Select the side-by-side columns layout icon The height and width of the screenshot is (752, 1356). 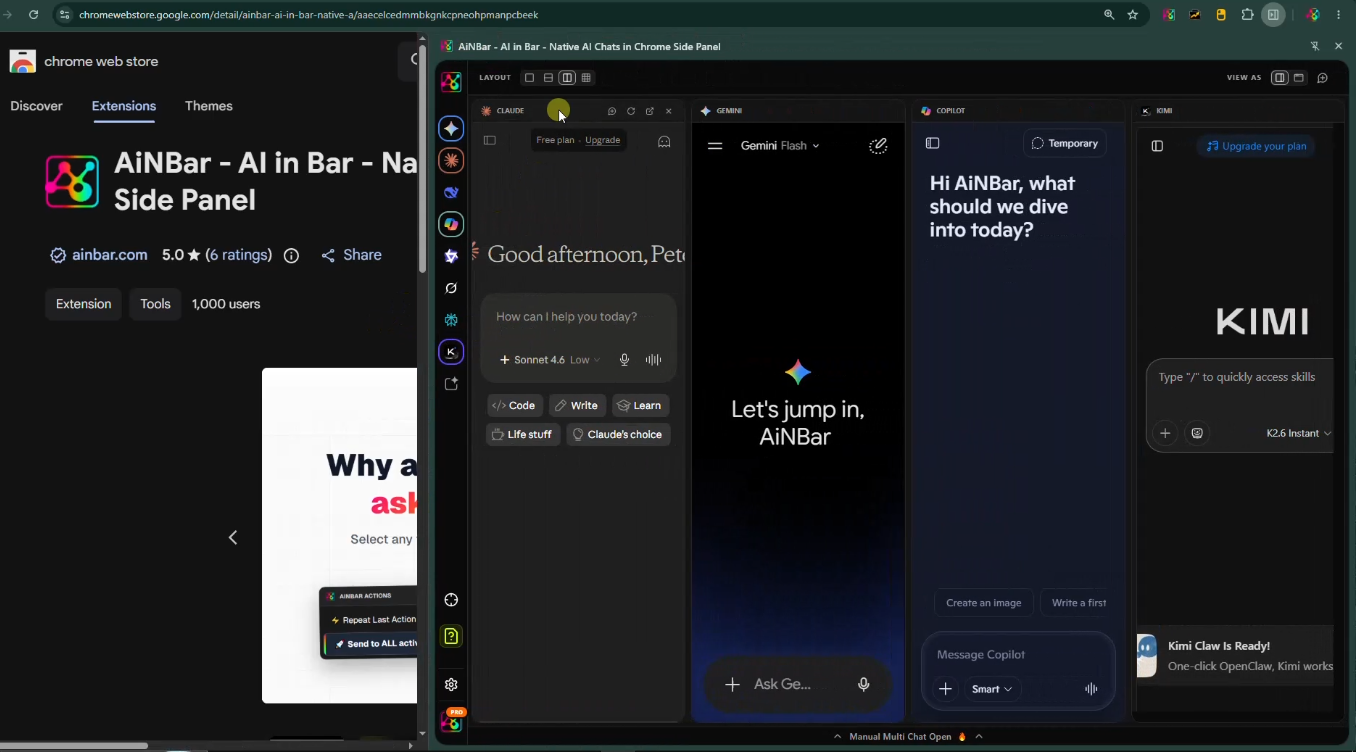point(567,78)
